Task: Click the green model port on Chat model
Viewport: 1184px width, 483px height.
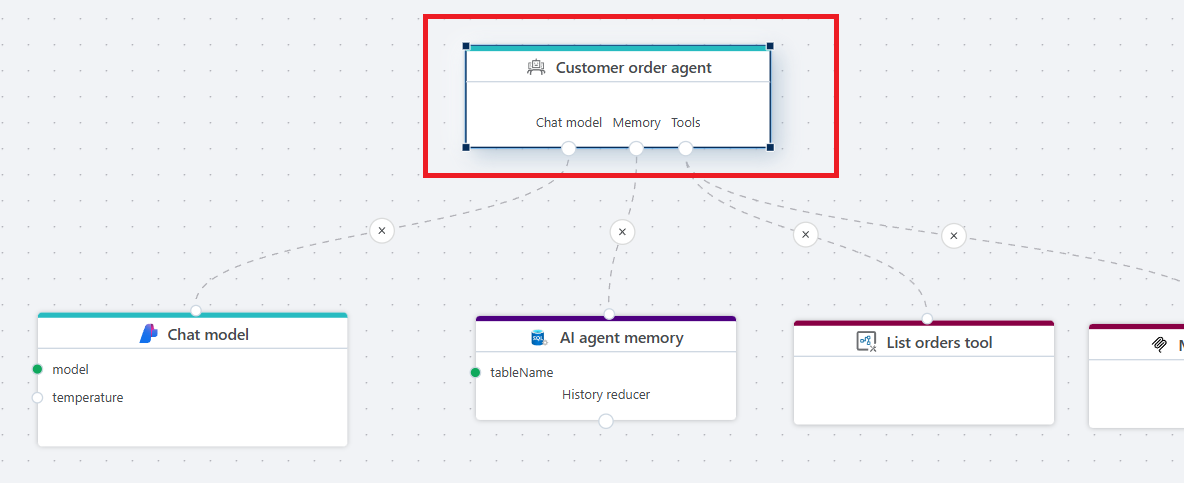Action: click(38, 369)
